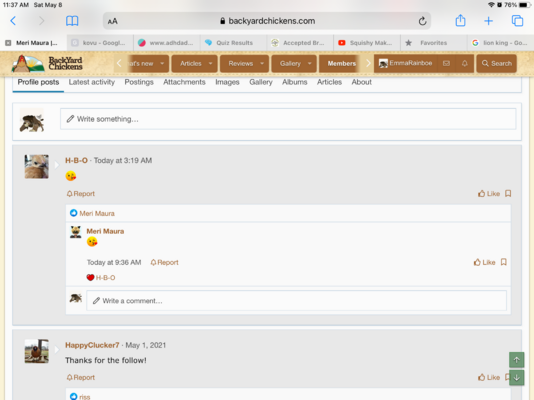This screenshot has width=534, height=400.
Task: Bookmark H-B-O's profile post
Action: click(508, 194)
